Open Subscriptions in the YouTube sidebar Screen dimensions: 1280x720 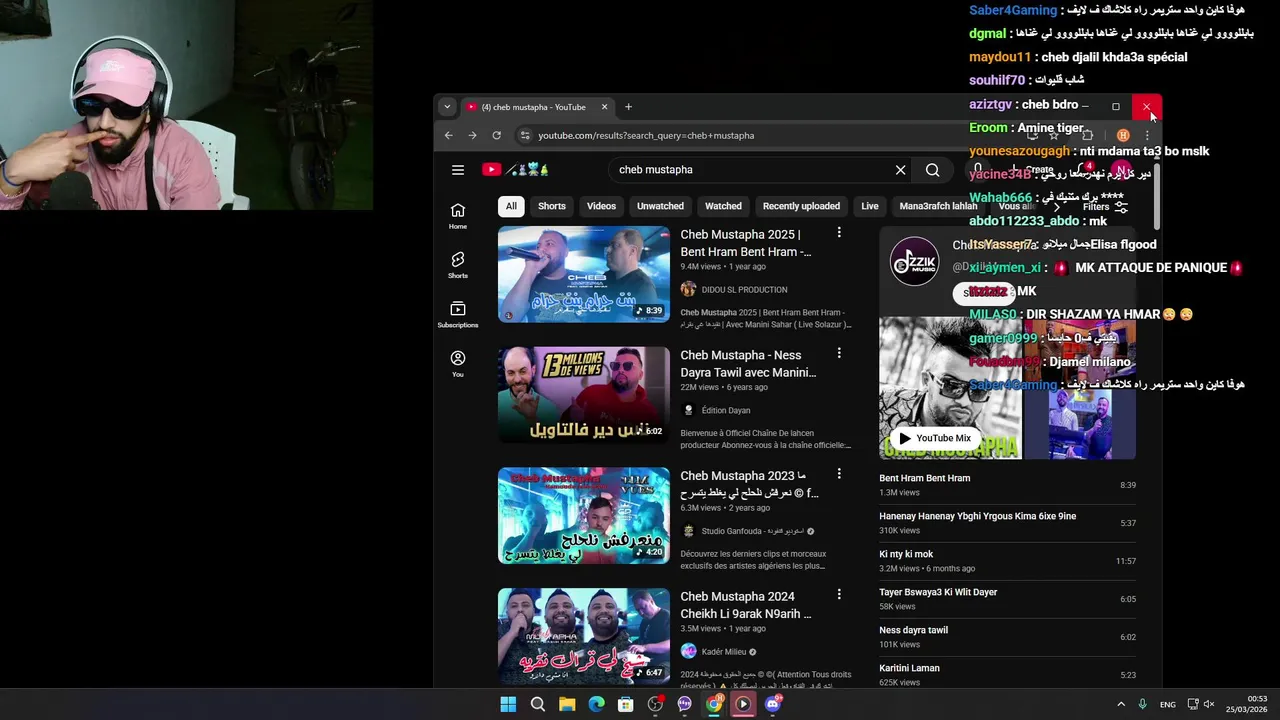click(x=458, y=314)
